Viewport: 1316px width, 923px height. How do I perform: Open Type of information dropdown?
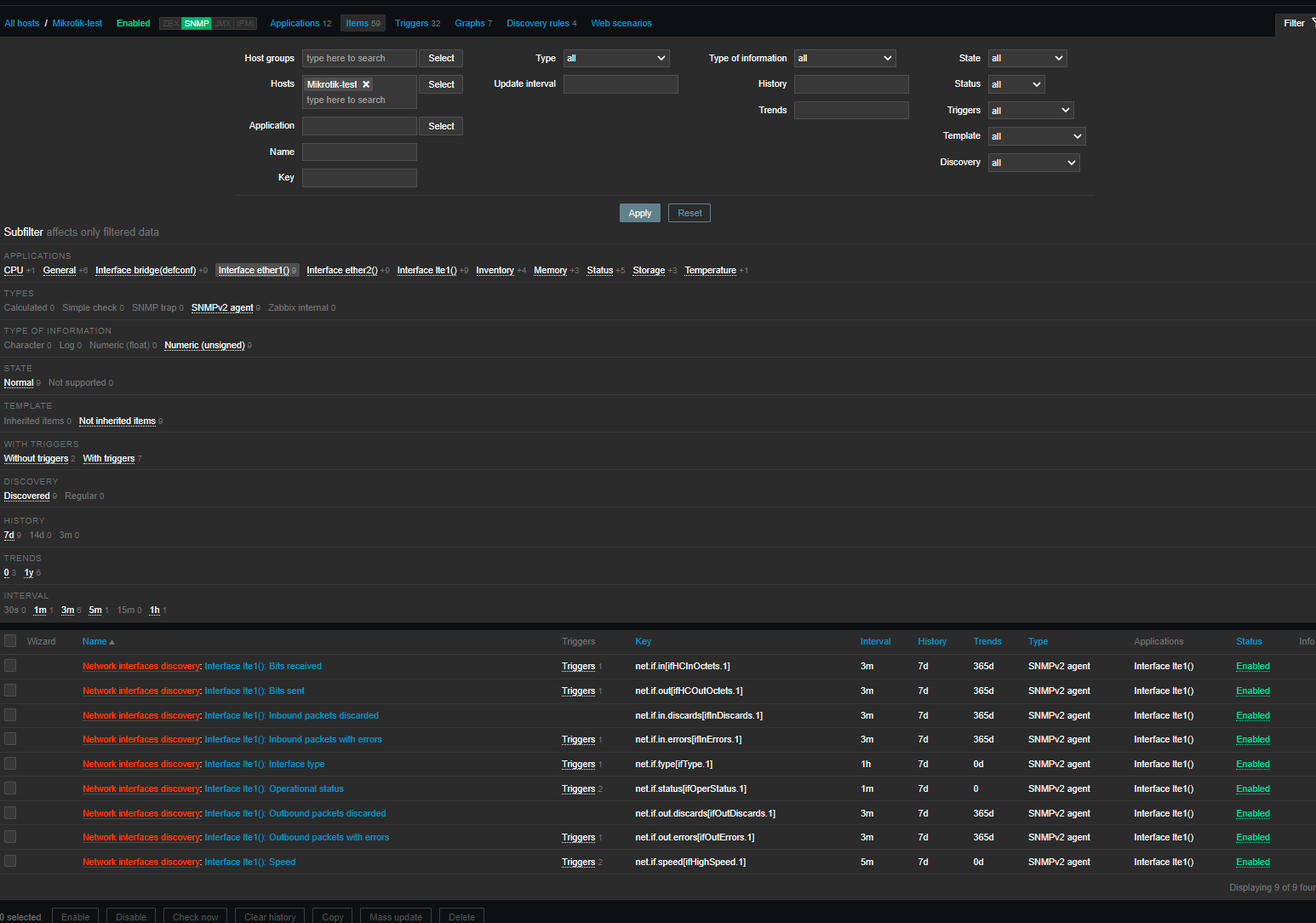tap(844, 58)
